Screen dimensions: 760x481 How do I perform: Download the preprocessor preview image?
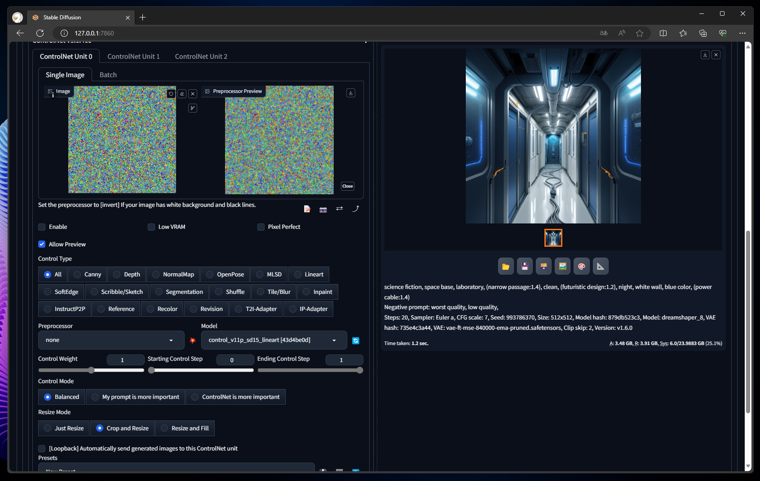click(350, 93)
